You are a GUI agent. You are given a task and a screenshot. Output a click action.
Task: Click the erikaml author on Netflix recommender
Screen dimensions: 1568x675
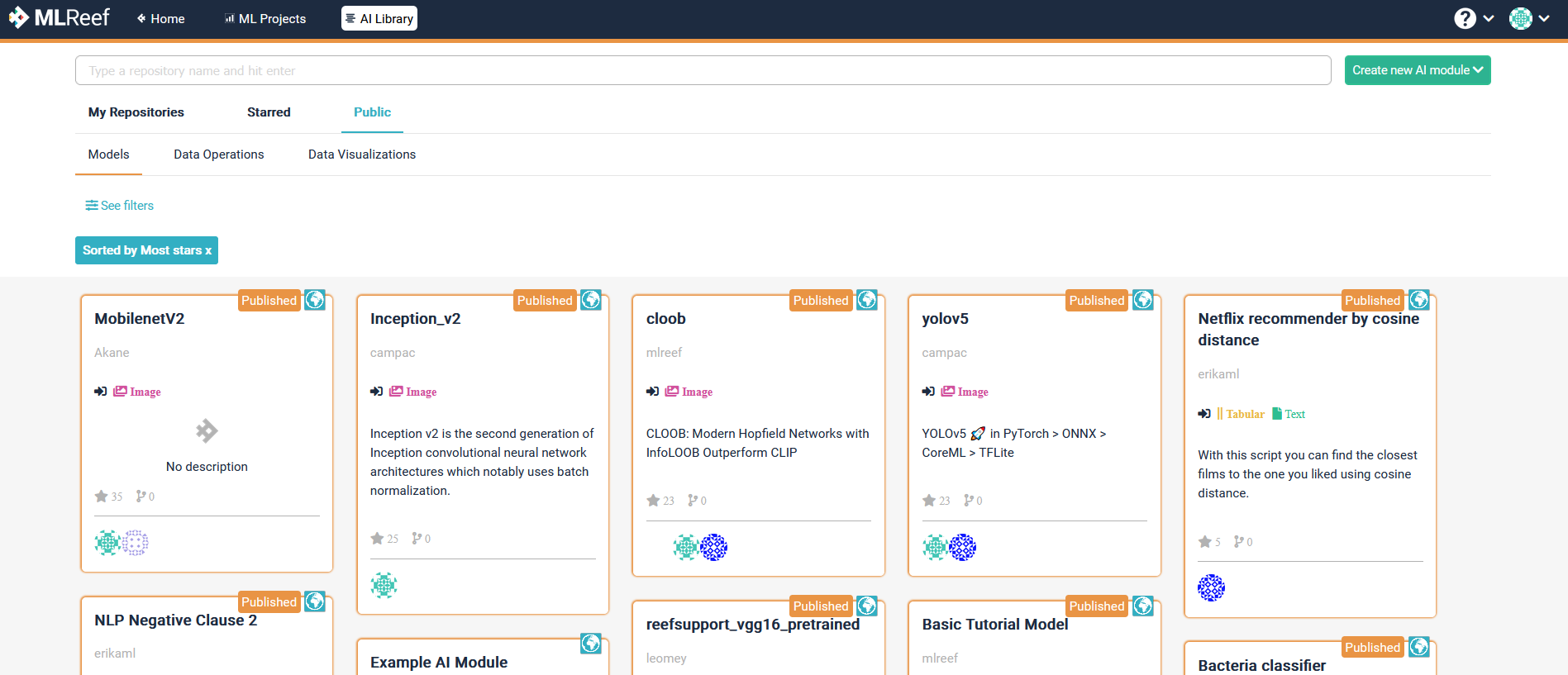(1219, 374)
